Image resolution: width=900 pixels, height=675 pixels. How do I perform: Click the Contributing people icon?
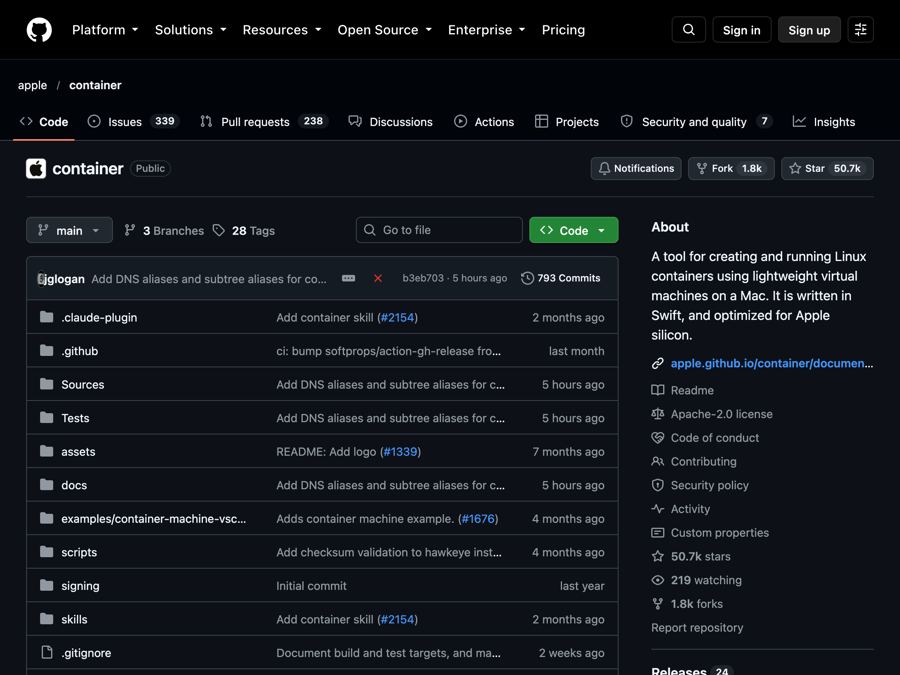pyautogui.click(x=657, y=461)
